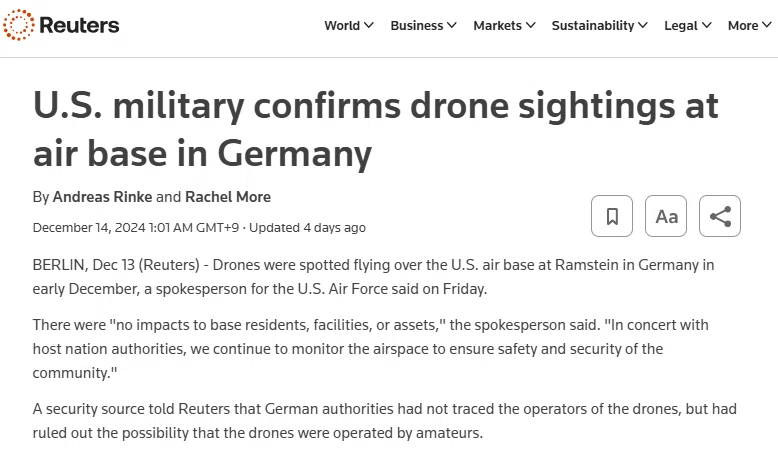The height and width of the screenshot is (457, 778).
Task: Share the article via the share icon
Action: click(x=720, y=216)
